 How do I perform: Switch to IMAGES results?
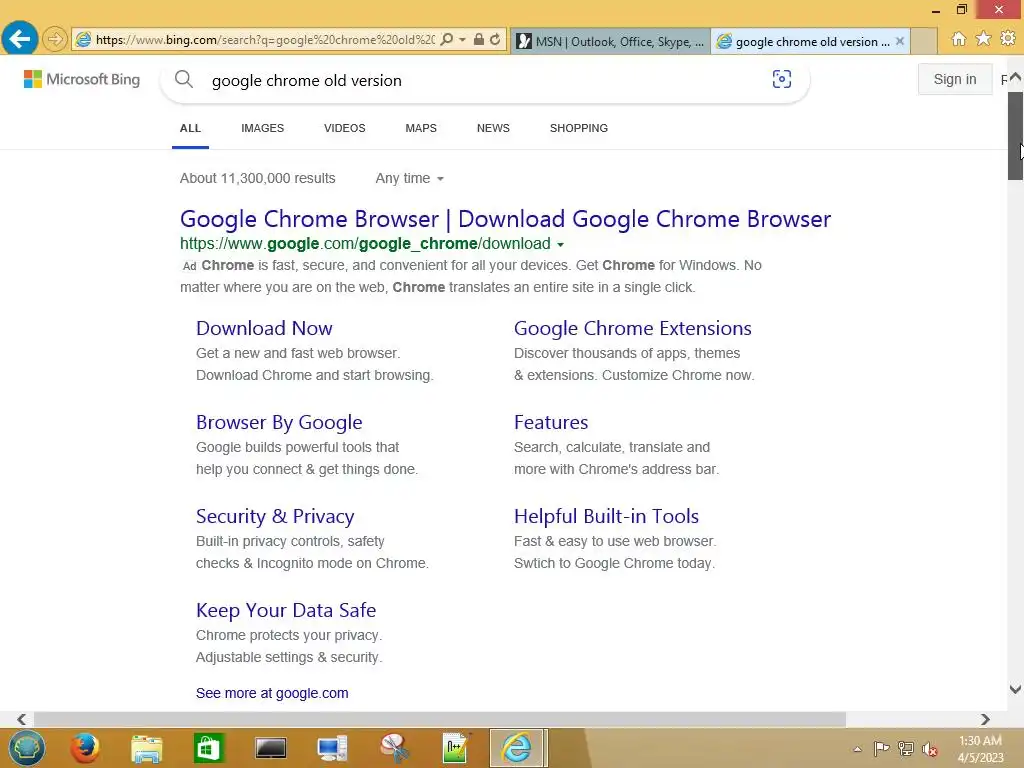(x=263, y=129)
